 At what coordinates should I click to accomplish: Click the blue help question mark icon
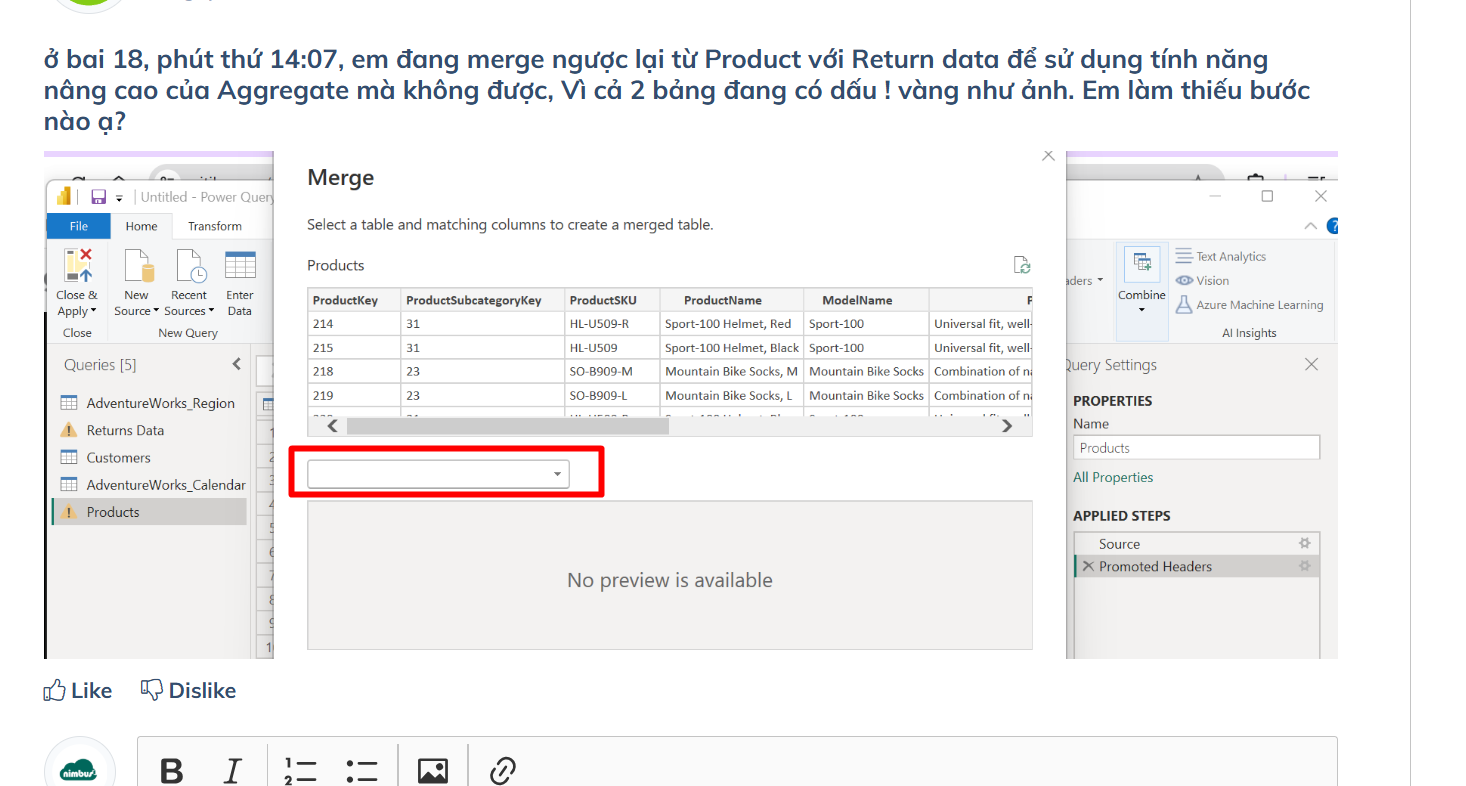tap(1332, 227)
